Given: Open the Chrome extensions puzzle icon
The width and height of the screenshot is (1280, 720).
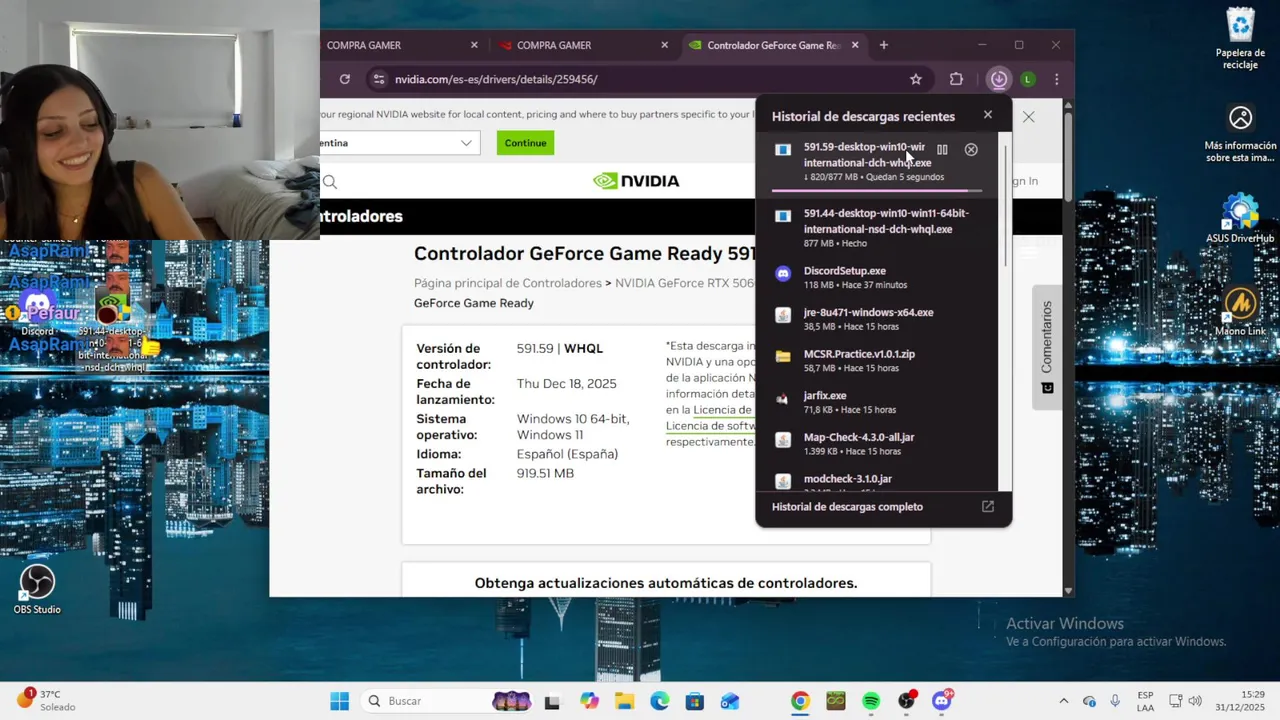Looking at the screenshot, I should click(956, 79).
